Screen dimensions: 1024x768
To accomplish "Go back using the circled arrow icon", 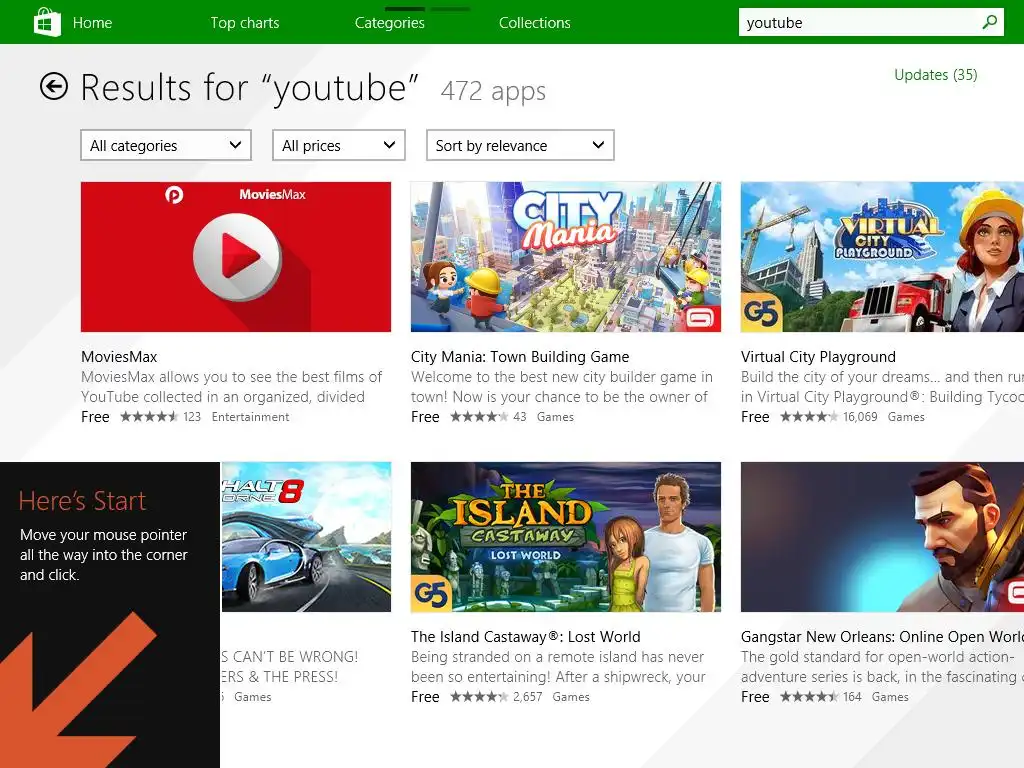I will click(54, 86).
